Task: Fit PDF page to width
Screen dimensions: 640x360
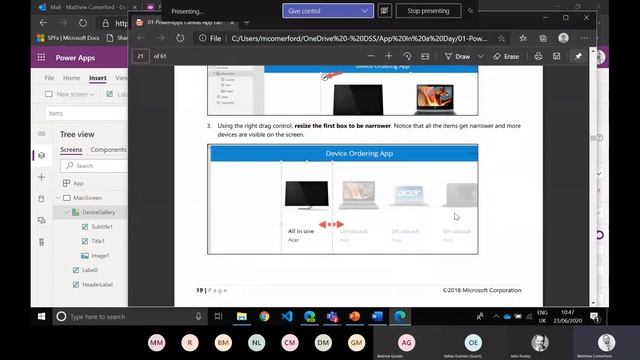Action: click(425, 56)
